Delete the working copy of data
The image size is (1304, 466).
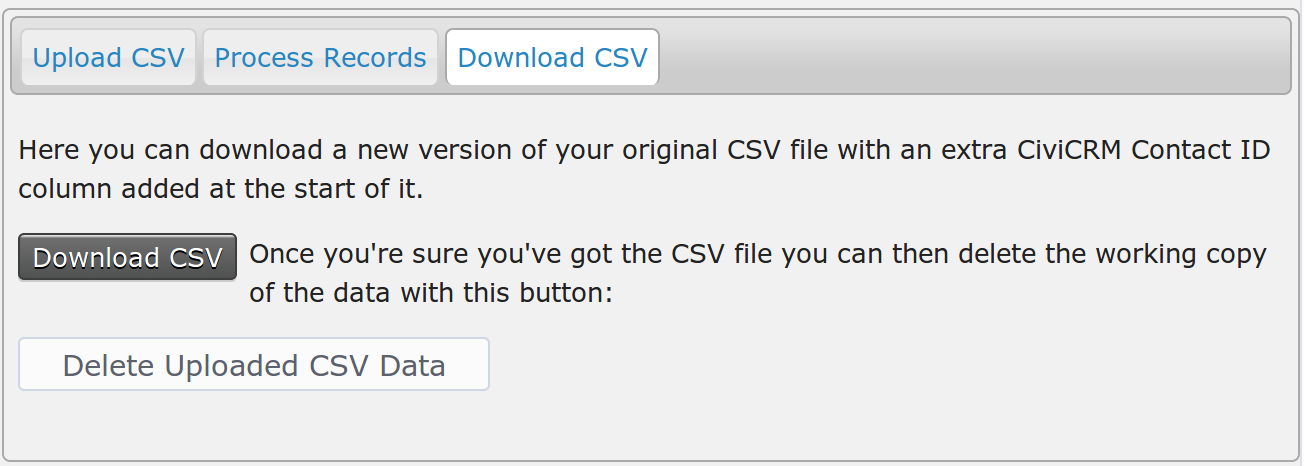click(254, 364)
